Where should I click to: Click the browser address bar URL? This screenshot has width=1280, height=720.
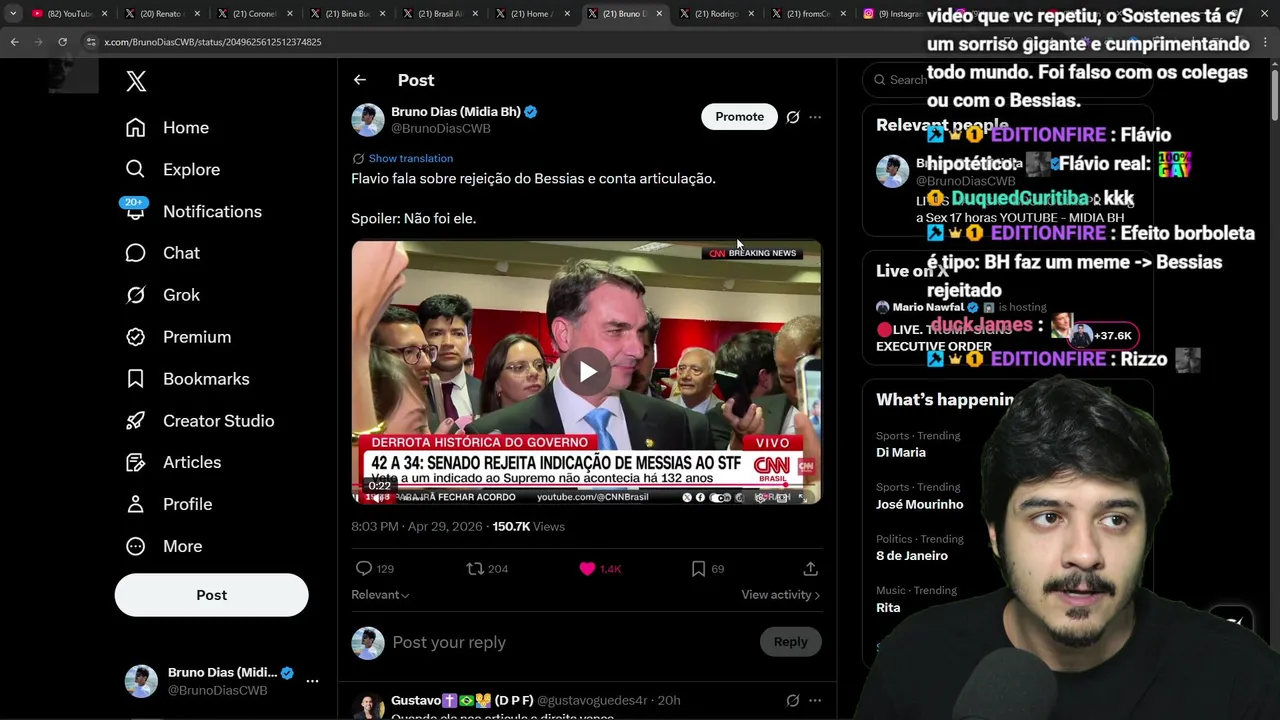click(x=213, y=42)
